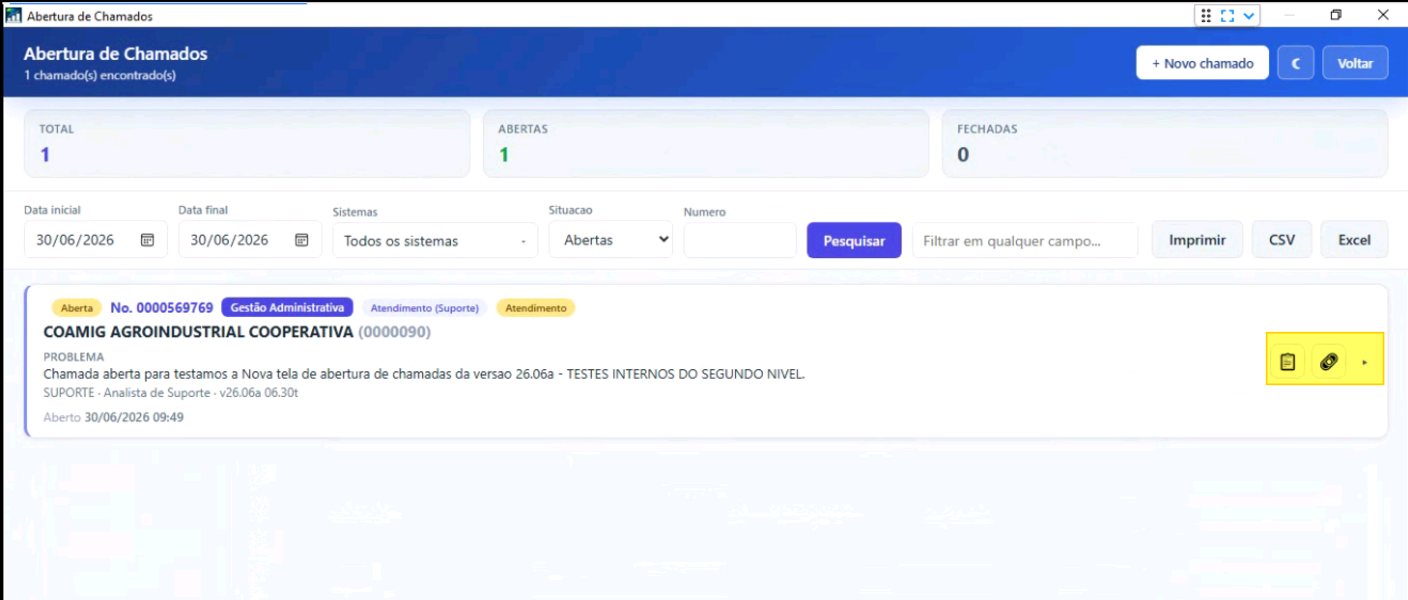This screenshot has width=1408, height=600.
Task: Click the Aberto 30/06/2026 09:49 timestamp
Action: (114, 417)
